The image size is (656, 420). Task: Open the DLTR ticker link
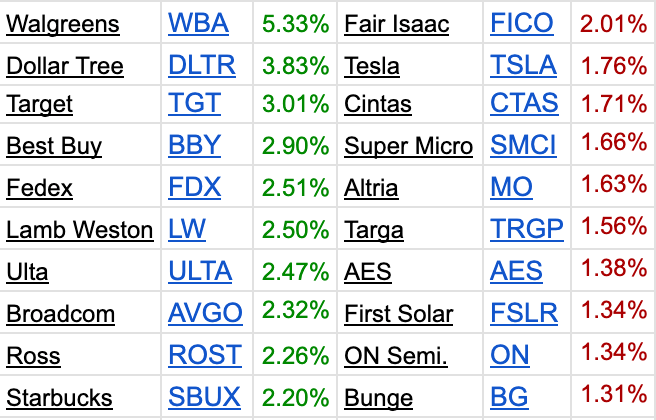[x=202, y=65]
